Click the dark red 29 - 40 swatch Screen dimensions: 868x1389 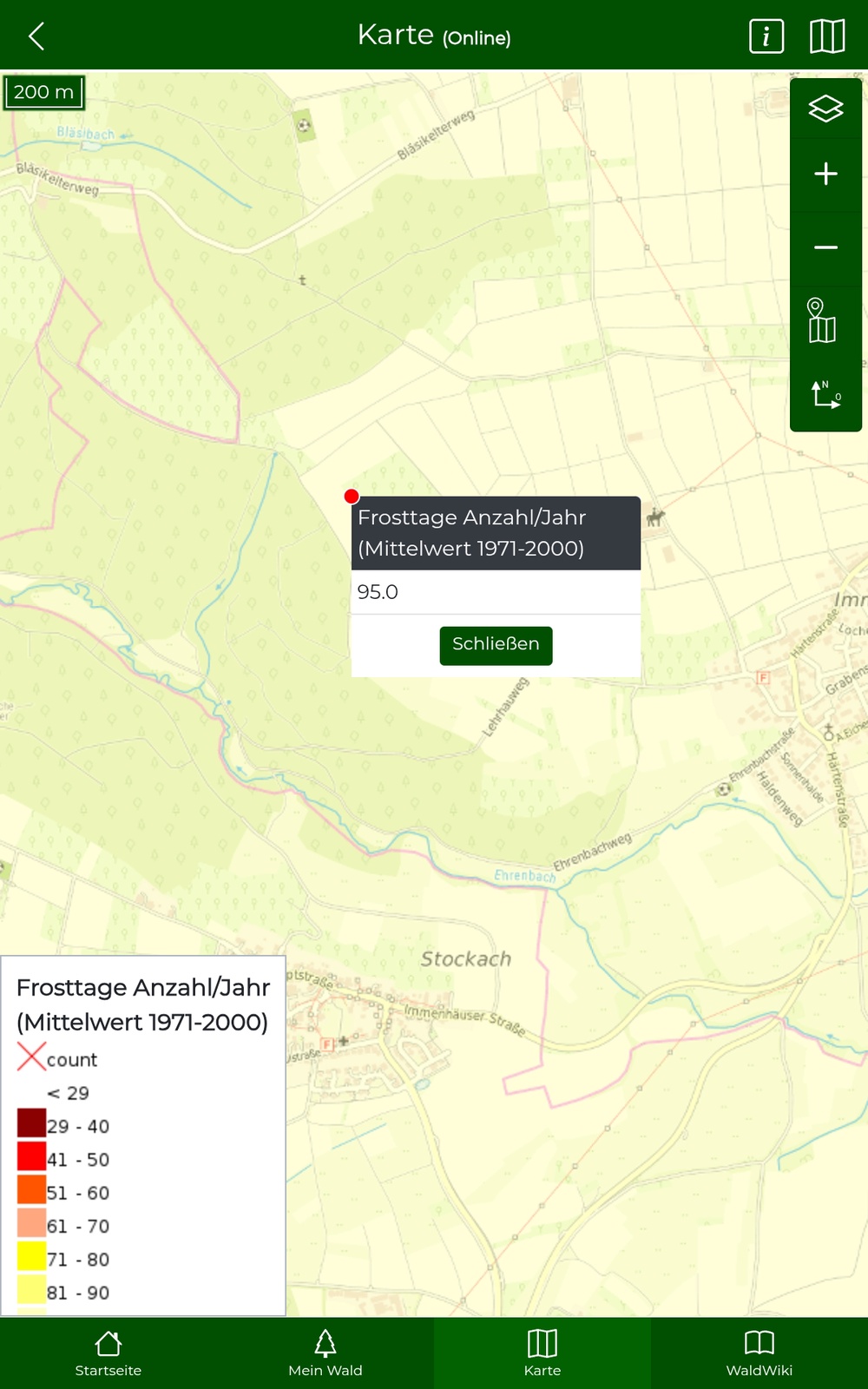[x=32, y=1123]
